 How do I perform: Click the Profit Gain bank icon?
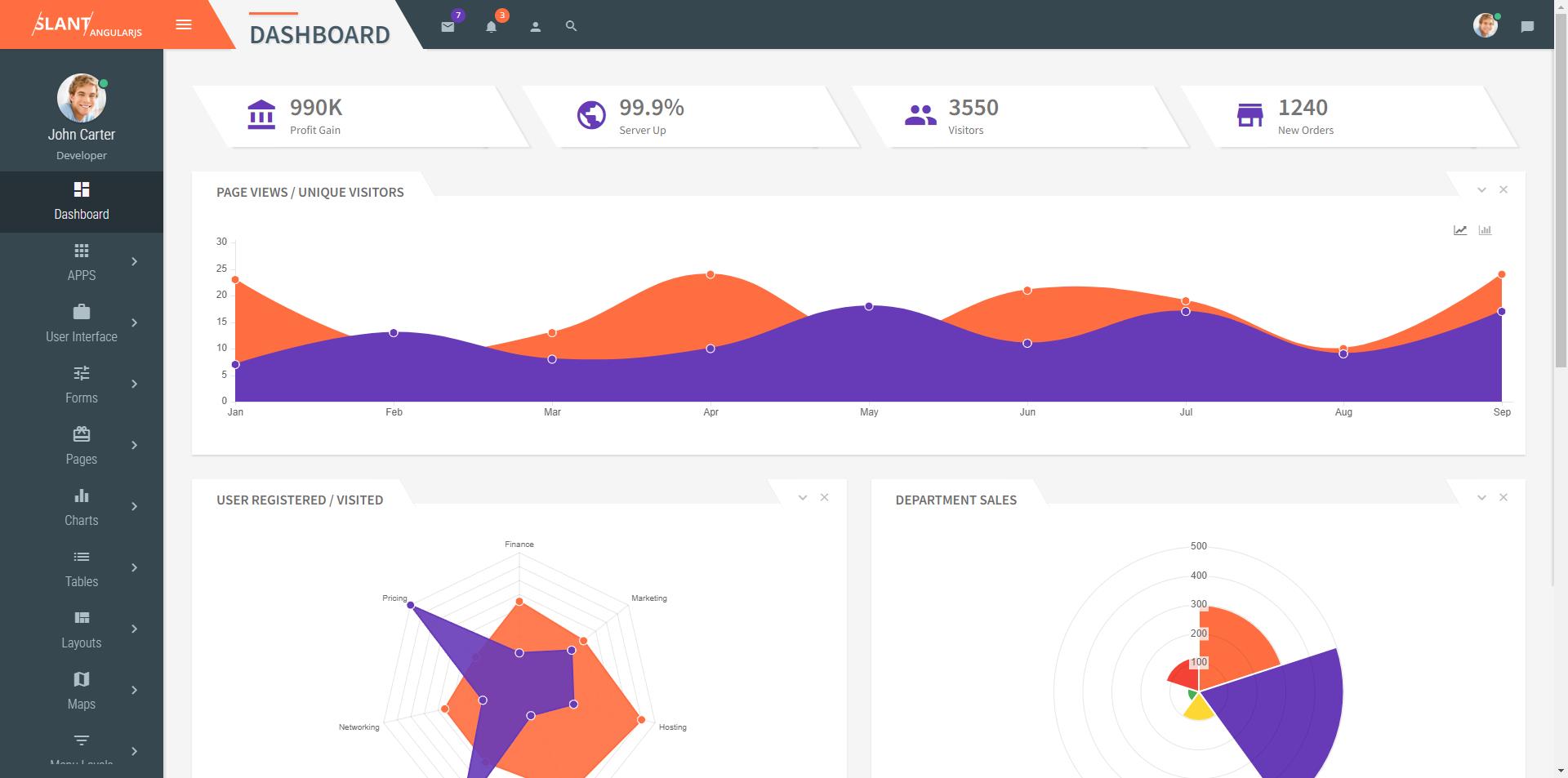261,115
